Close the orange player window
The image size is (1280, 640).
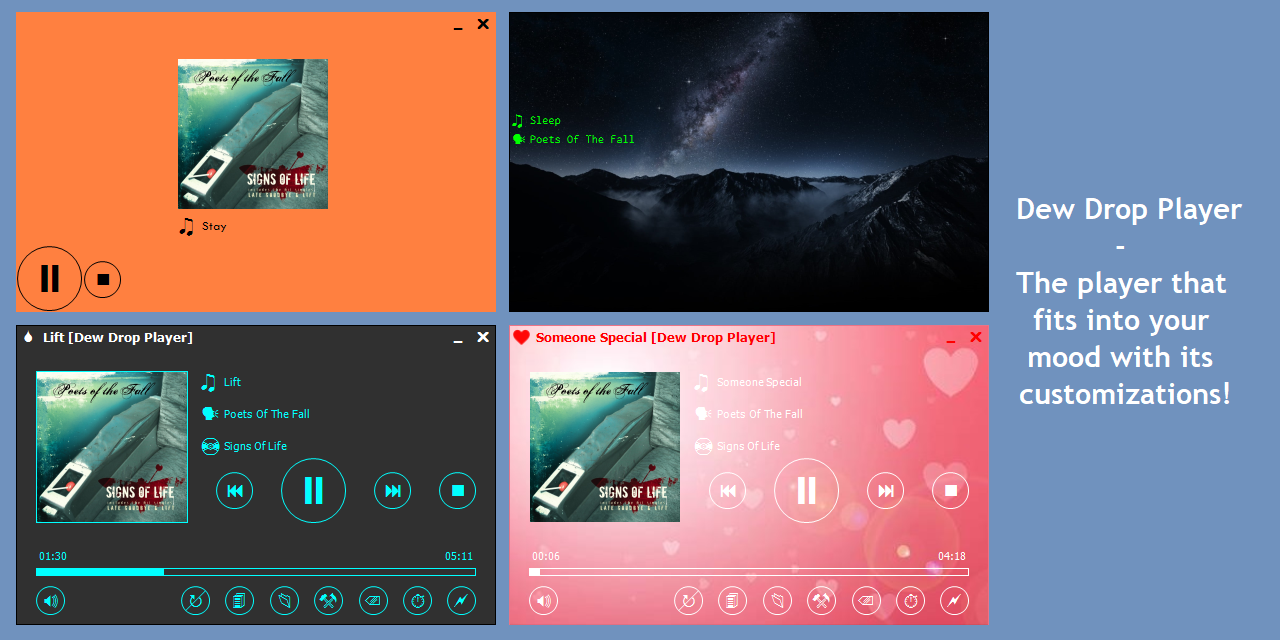click(483, 24)
